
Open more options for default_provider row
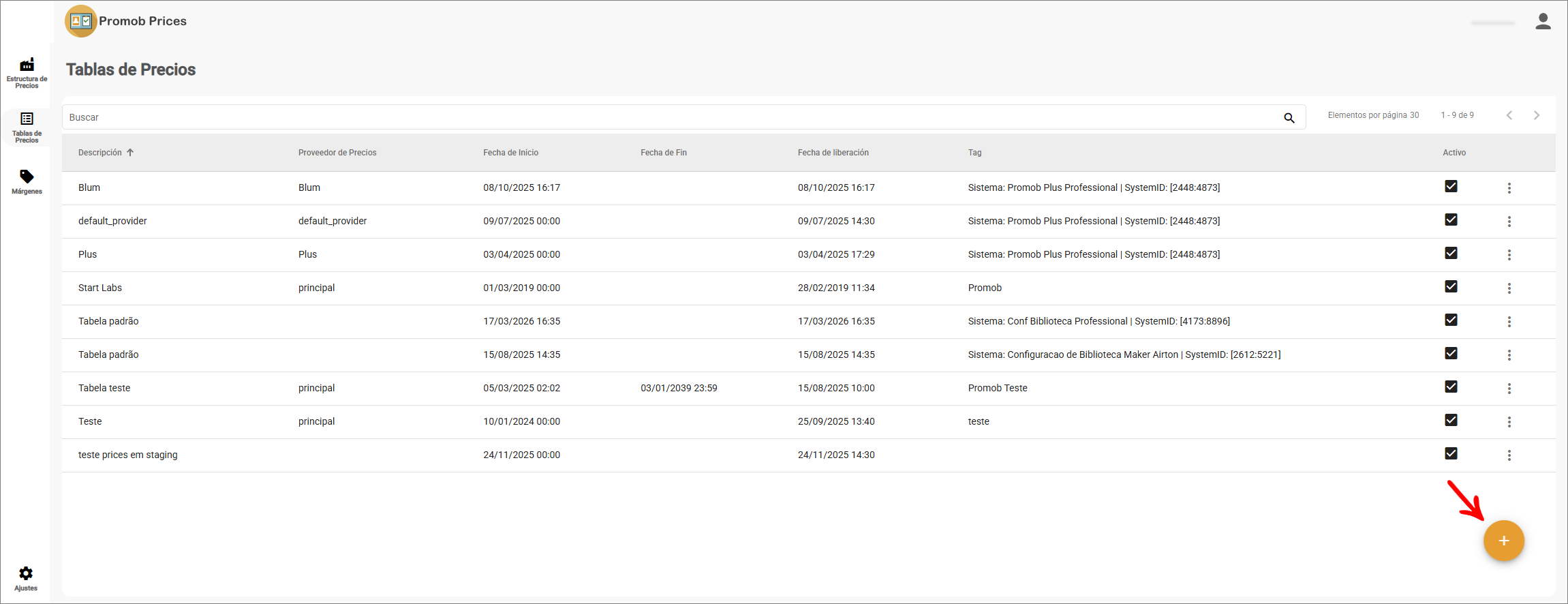(1509, 222)
